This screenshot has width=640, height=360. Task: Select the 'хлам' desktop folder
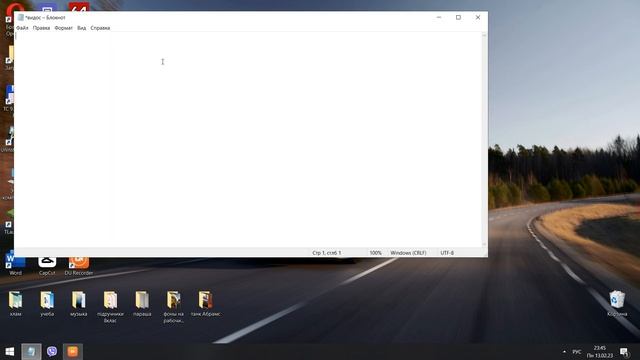click(x=16, y=304)
